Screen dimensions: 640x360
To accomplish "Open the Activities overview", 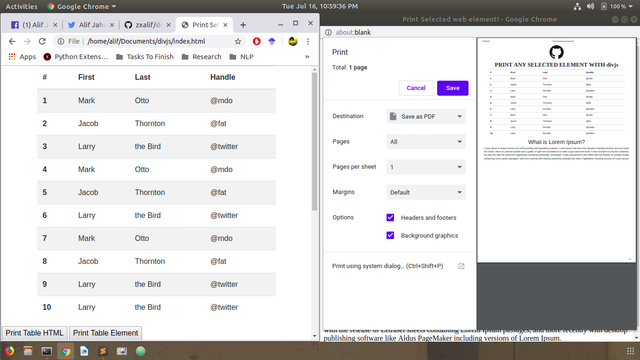I will 21,7.
